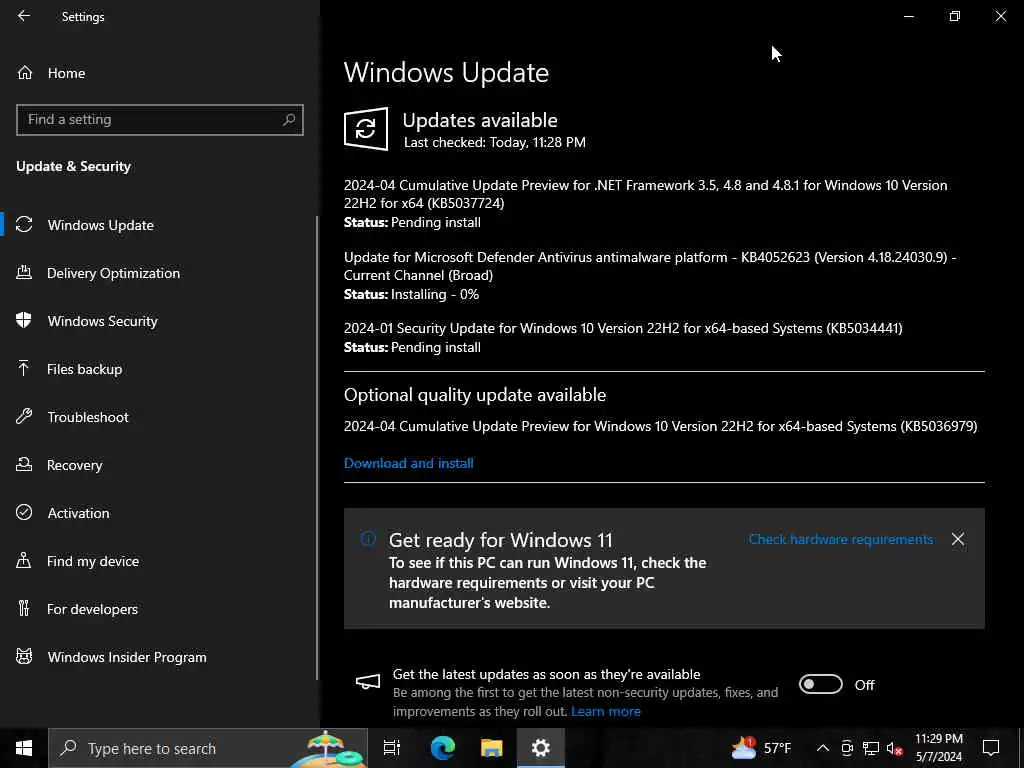Click the Home house icon
1024x768 pixels.
[25, 72]
